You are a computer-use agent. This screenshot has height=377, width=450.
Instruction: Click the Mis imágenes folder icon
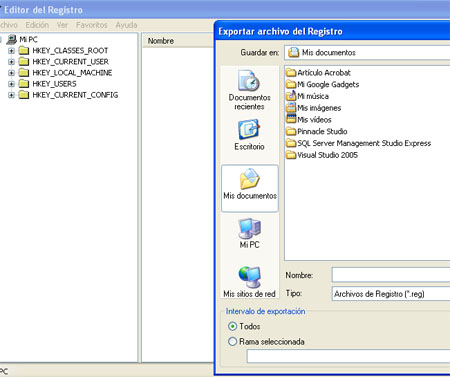click(x=291, y=107)
